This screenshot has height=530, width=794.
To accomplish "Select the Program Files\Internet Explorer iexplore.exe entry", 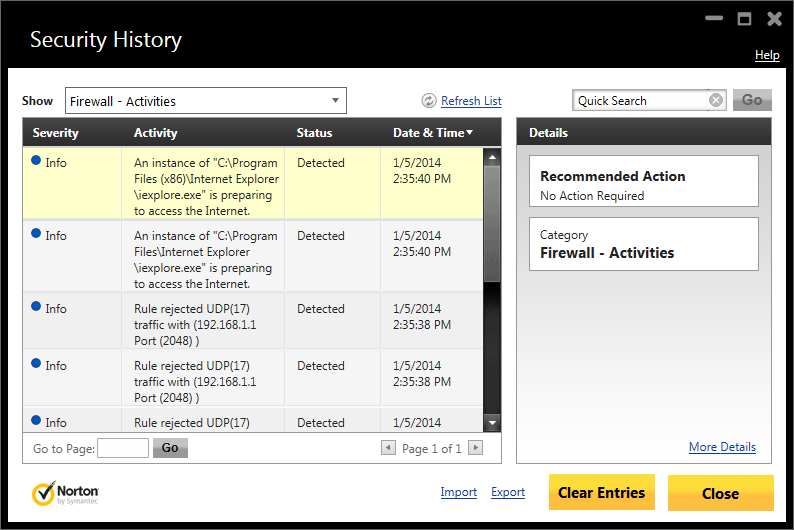I will [x=253, y=256].
